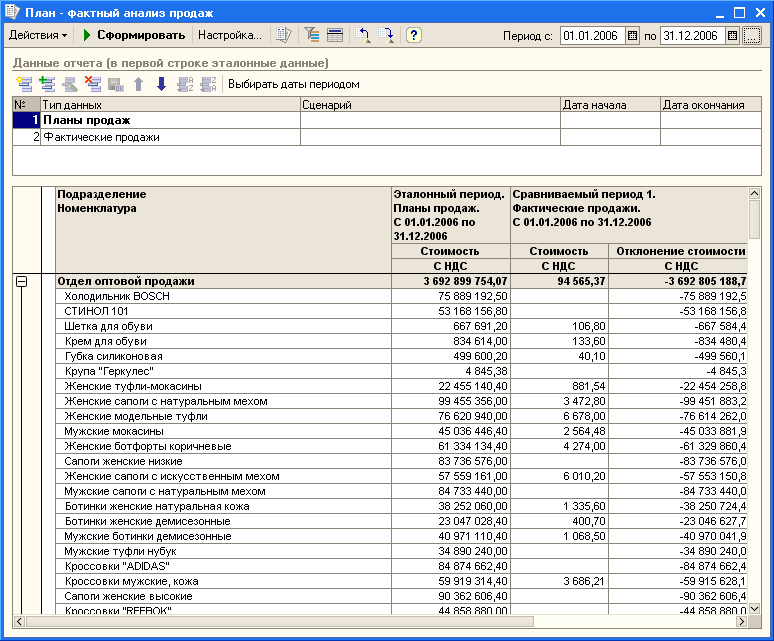Click the finish editing OK icon
Viewport: 774px width, 641px height.
[x=116, y=84]
